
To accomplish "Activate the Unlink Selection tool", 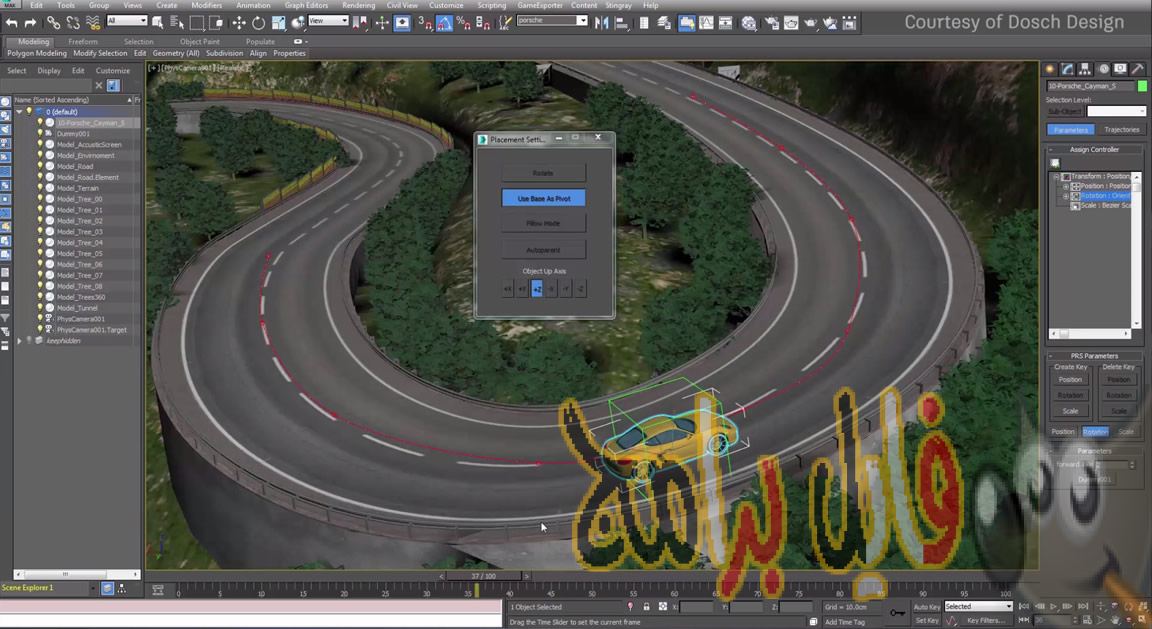I will tap(73, 23).
